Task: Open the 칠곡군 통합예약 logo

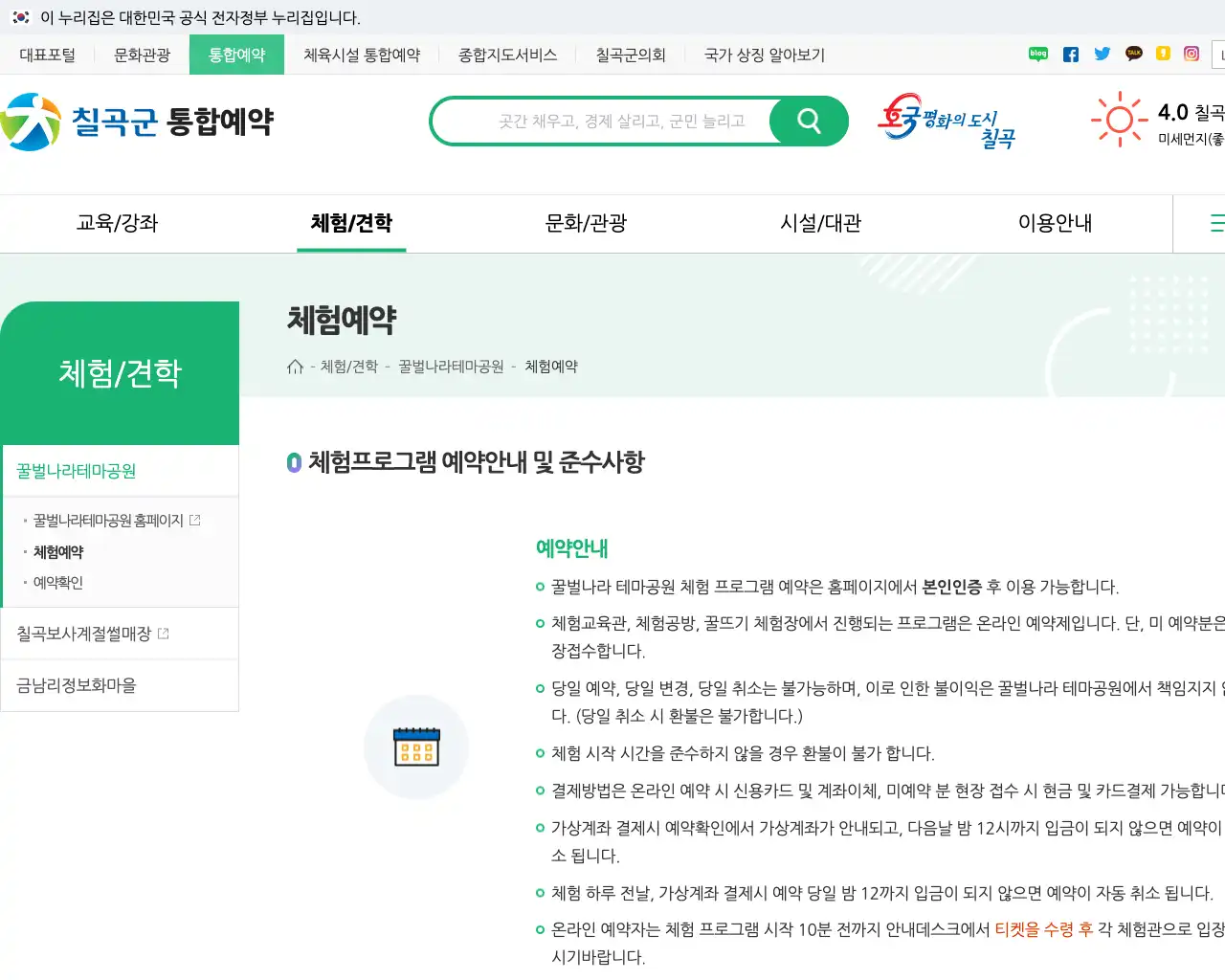Action: point(139,121)
